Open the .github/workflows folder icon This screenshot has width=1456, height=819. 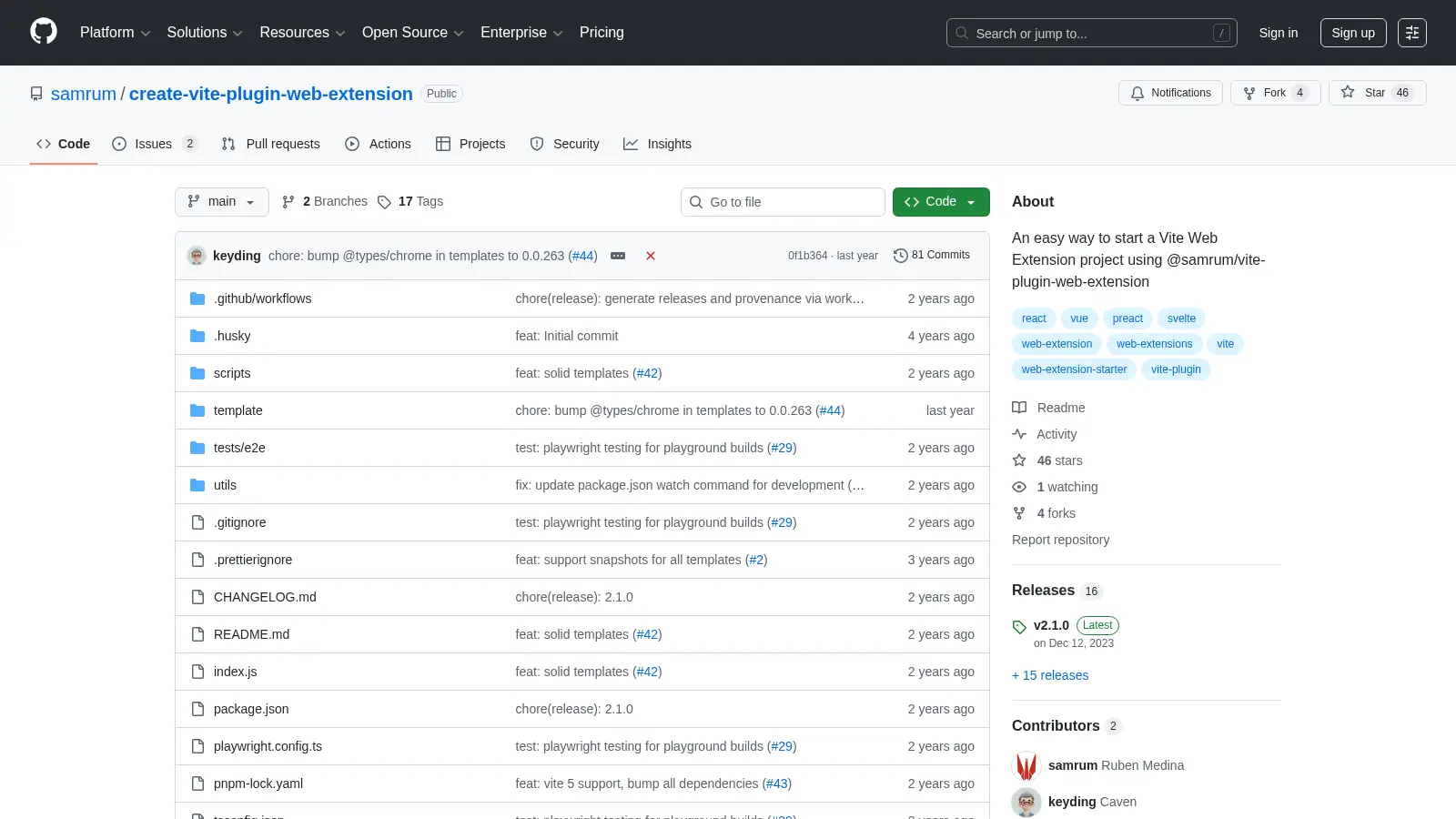197,298
